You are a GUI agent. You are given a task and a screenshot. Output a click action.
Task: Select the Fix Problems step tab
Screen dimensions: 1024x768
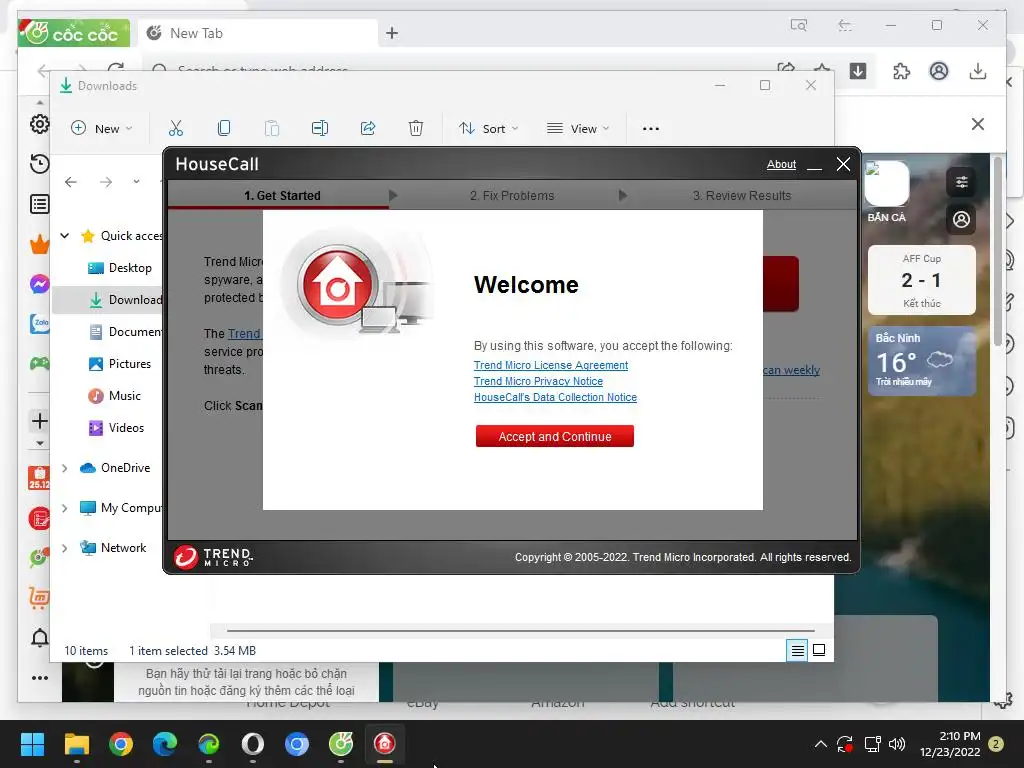(x=512, y=195)
